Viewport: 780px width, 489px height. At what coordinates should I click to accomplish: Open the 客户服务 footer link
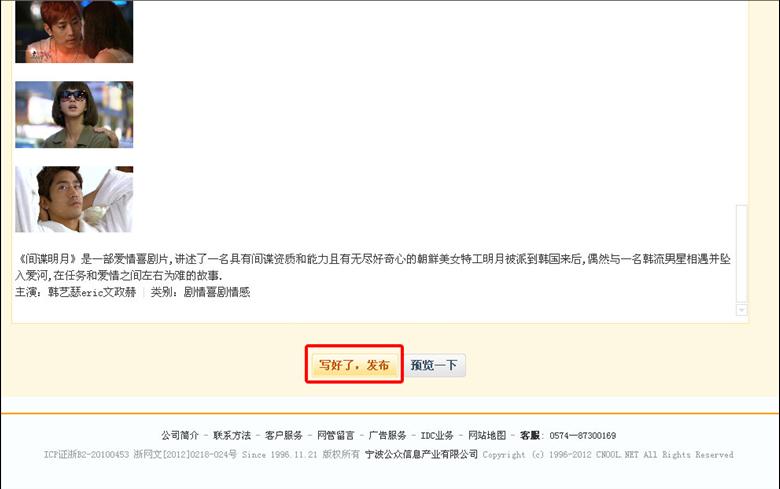284,435
